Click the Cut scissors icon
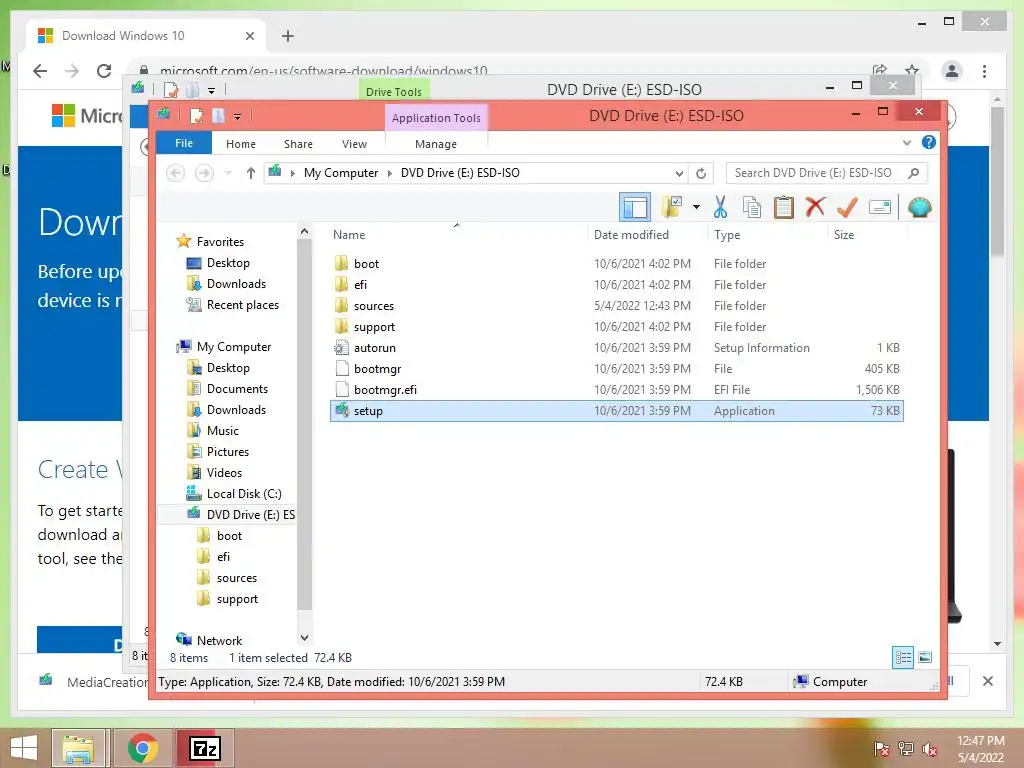 coord(720,207)
